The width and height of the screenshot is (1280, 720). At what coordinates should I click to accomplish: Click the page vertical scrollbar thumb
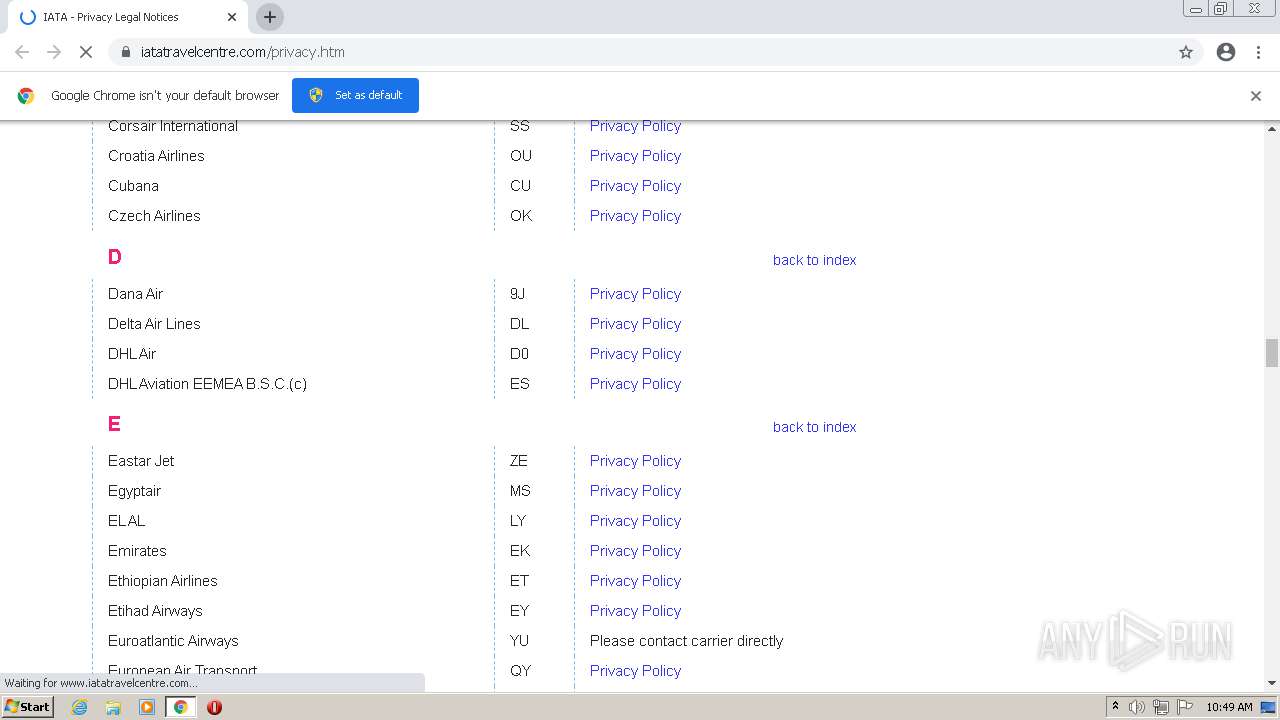(x=1272, y=353)
